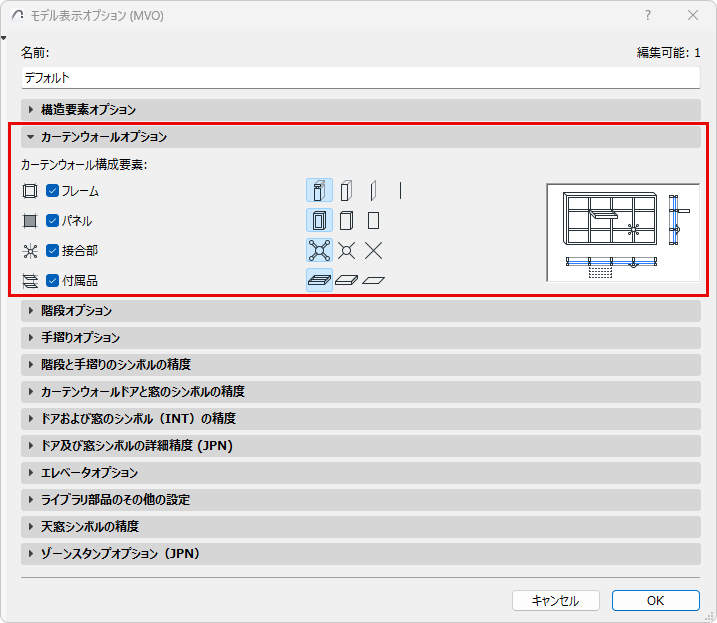717x623 pixels.
Task: Click the panel component icon beside パネル
Action: [x=30, y=221]
